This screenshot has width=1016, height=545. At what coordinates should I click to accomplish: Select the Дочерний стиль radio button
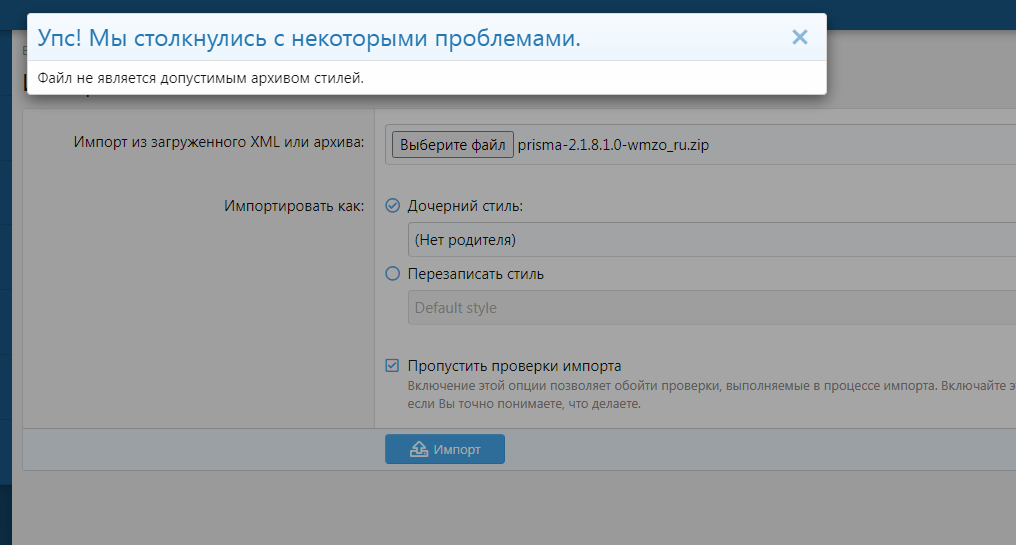click(x=393, y=206)
